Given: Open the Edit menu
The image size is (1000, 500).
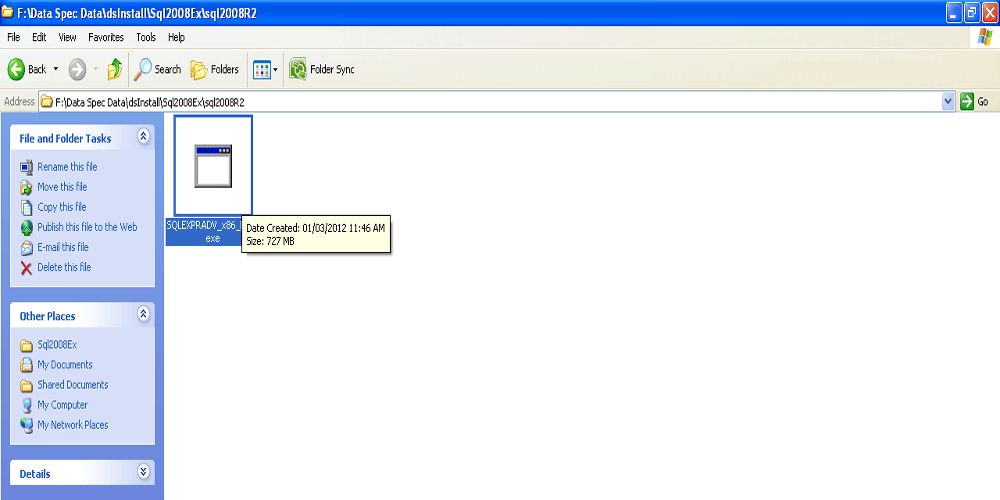Looking at the screenshot, I should pos(40,38).
